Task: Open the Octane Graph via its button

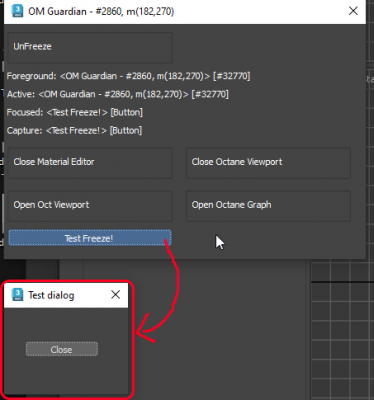Action: pyautogui.click(x=268, y=206)
